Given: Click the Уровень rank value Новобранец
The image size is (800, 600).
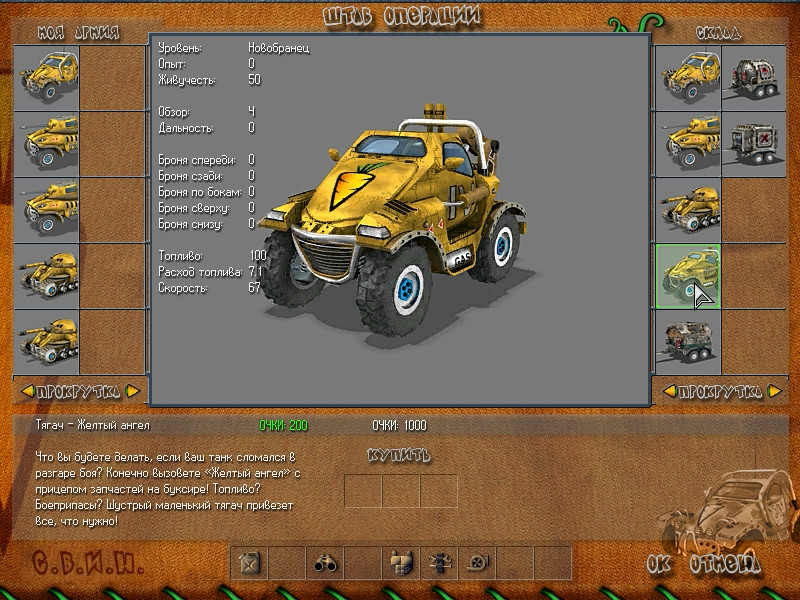Looking at the screenshot, I should (279, 48).
